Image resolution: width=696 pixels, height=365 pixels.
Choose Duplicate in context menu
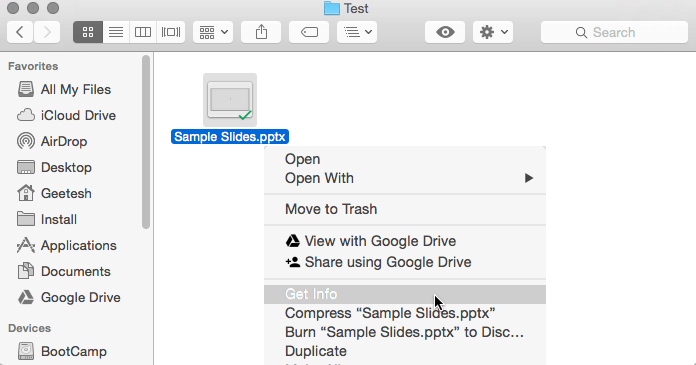pos(405,351)
